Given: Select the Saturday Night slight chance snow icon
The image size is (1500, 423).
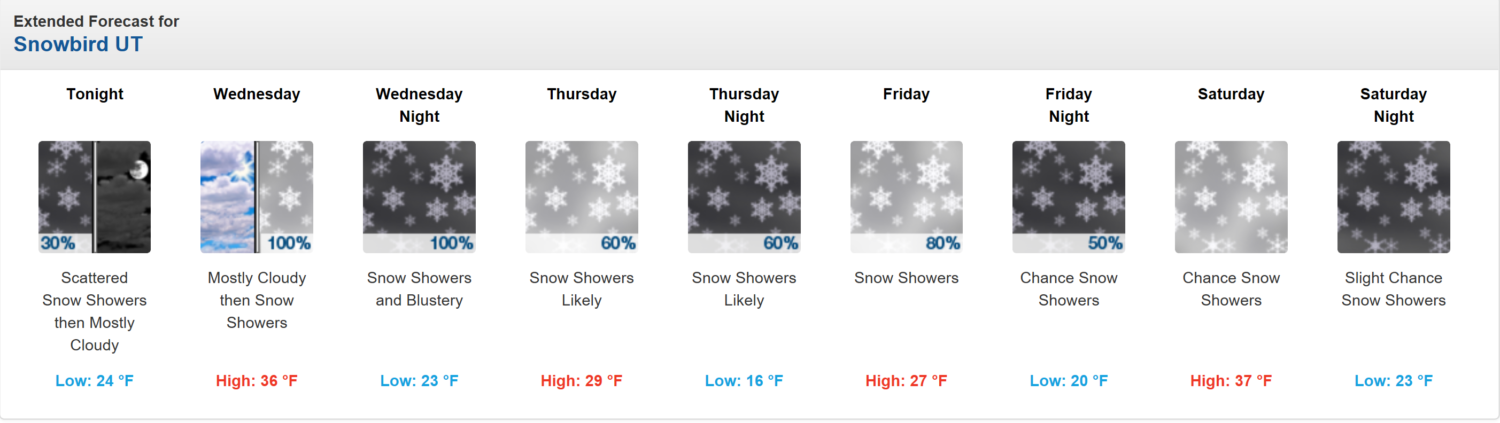Looking at the screenshot, I should (x=1394, y=197).
